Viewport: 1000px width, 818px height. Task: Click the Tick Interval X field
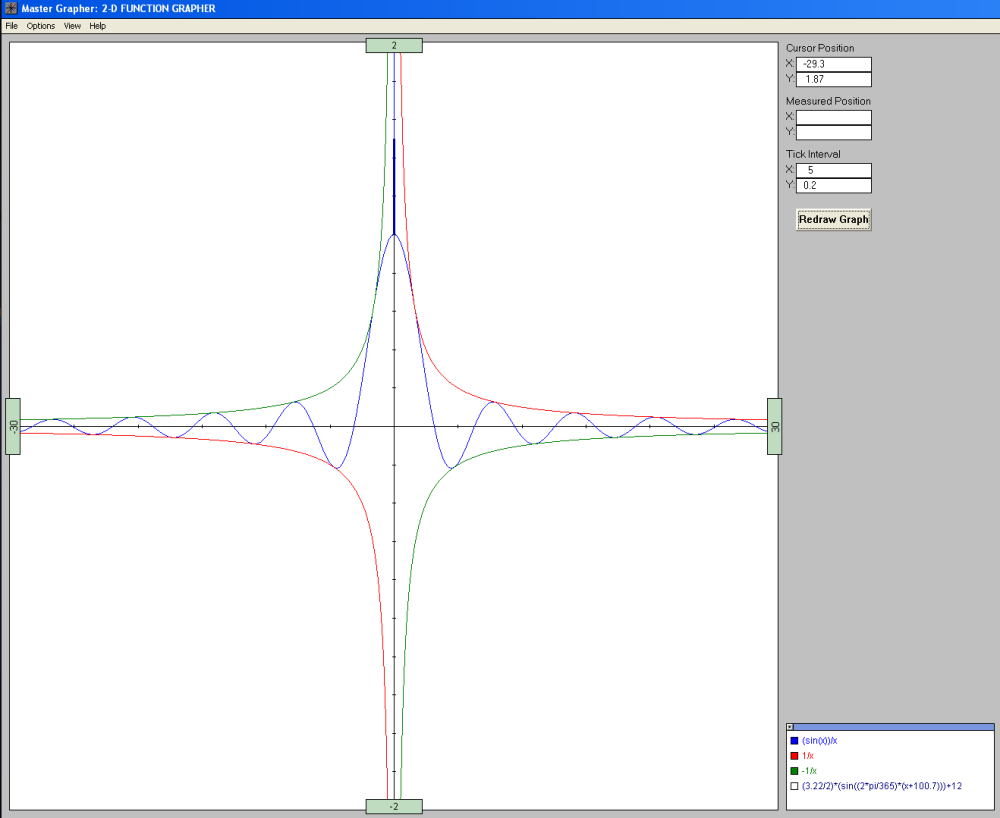833,170
